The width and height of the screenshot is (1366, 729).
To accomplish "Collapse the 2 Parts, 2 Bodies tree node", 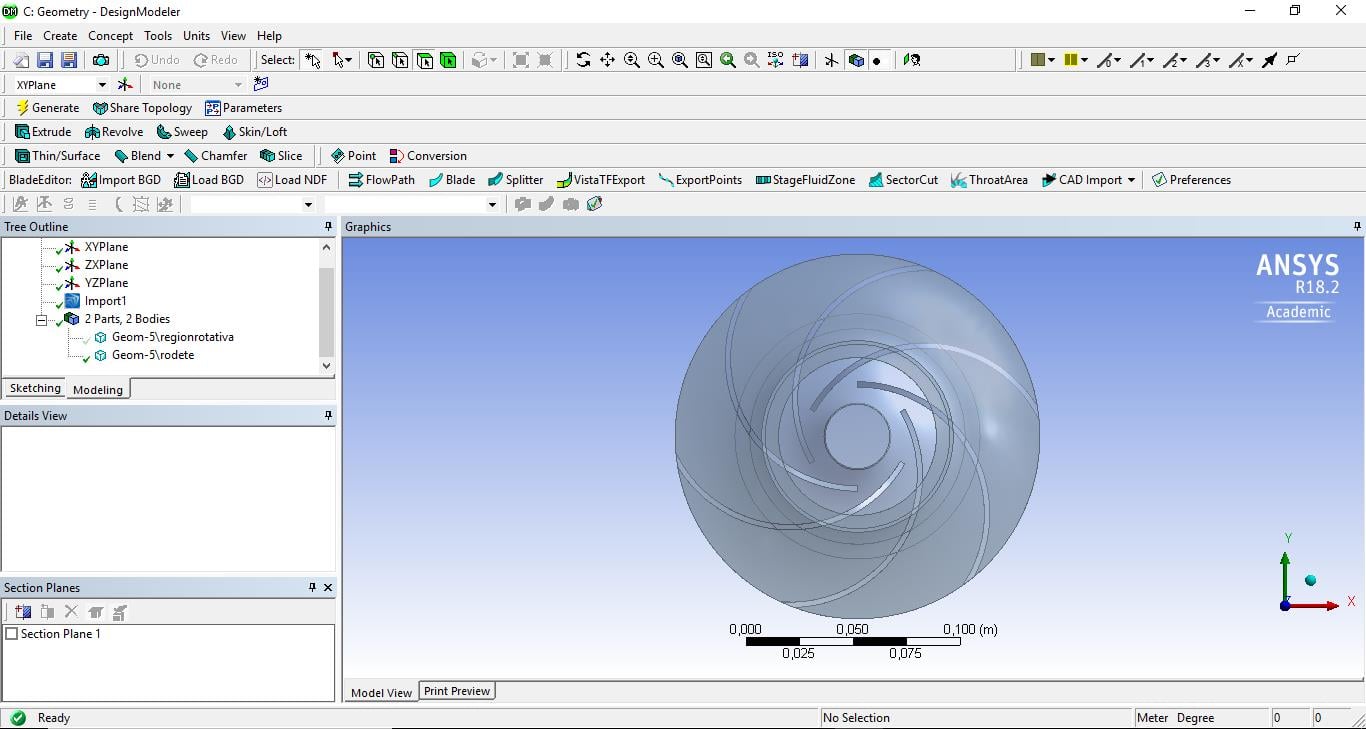I will pos(42,320).
